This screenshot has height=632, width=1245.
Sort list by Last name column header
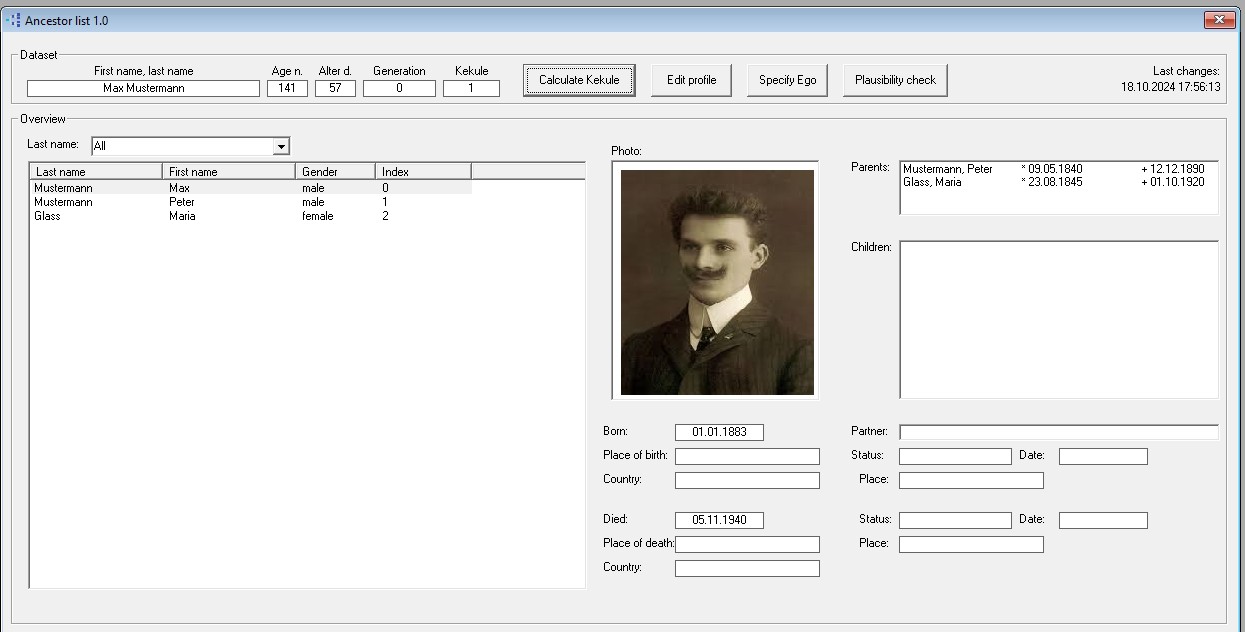click(x=95, y=172)
